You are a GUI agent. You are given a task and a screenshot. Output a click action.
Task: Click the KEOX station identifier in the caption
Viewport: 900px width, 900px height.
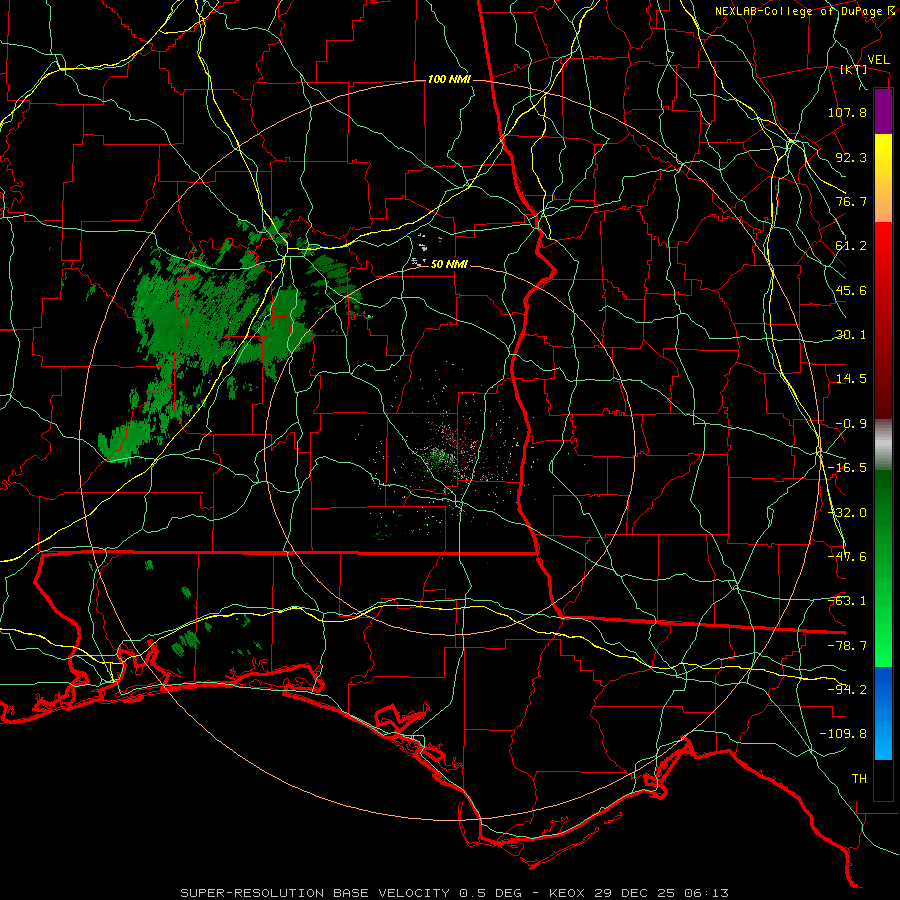[x=567, y=893]
